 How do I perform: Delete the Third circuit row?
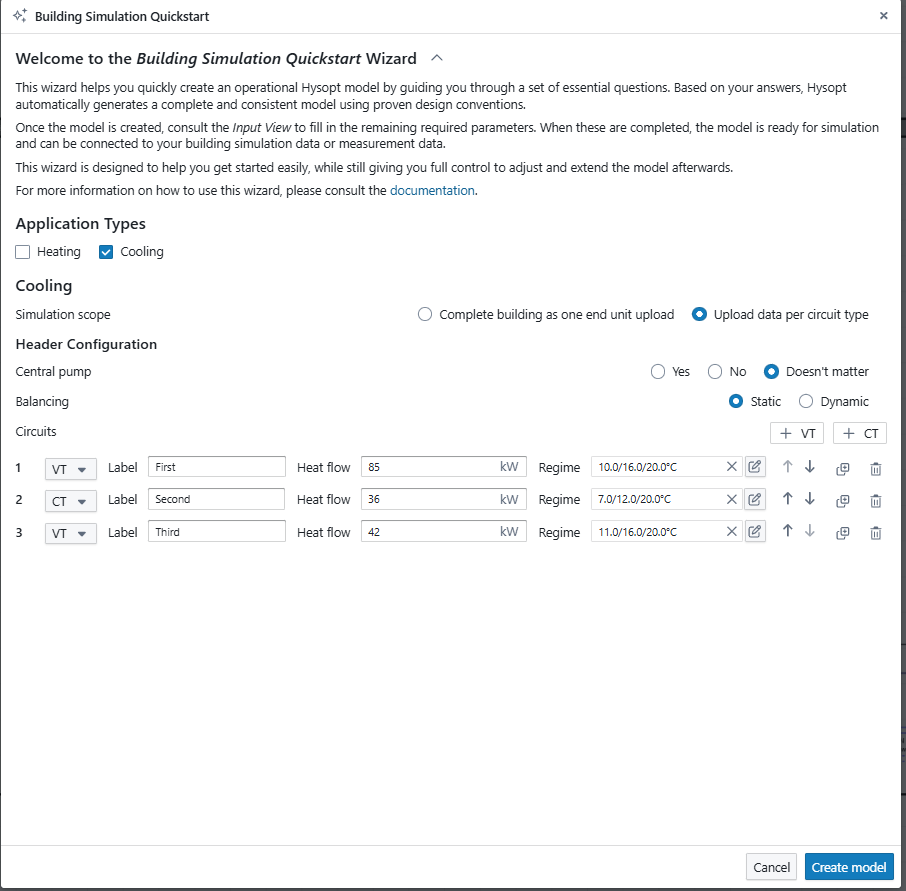pyautogui.click(x=875, y=533)
